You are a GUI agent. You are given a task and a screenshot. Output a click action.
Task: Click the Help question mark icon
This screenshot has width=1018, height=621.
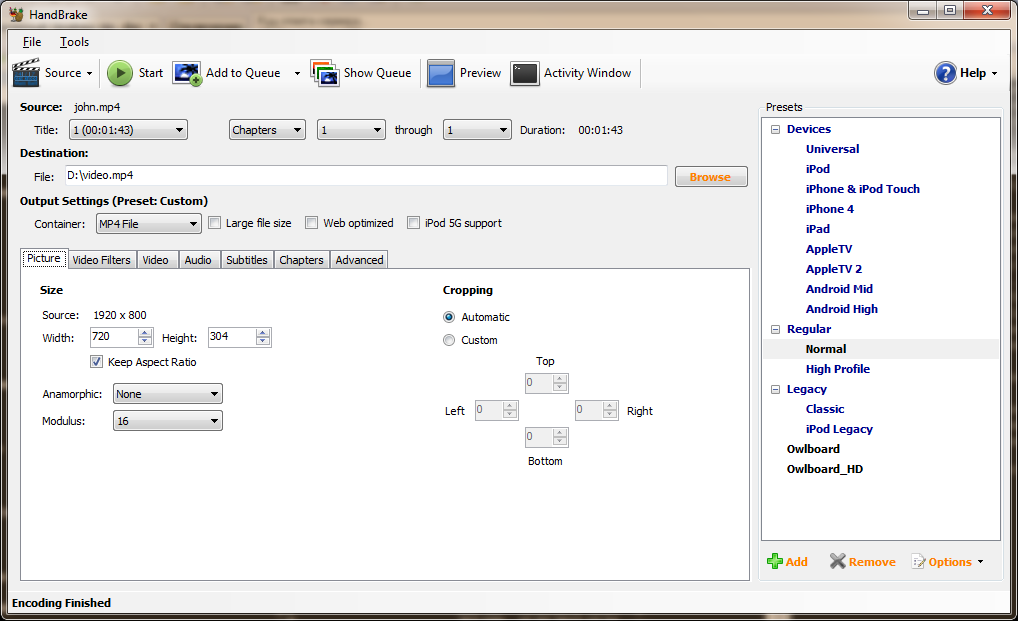tap(945, 73)
